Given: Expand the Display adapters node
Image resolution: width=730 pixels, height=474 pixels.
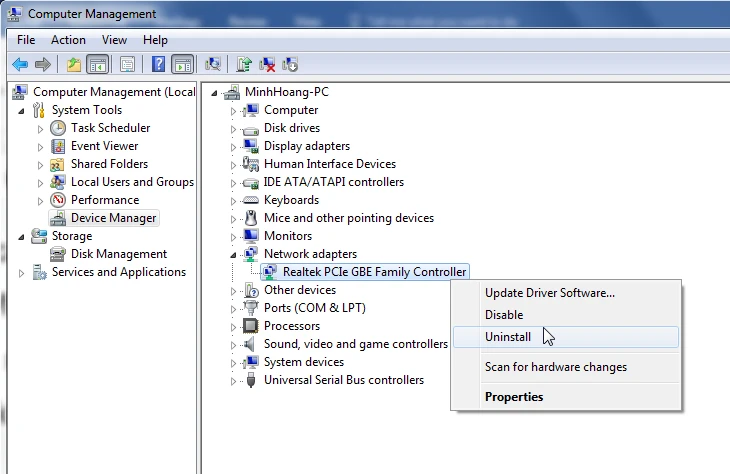Looking at the screenshot, I should 233,147.
